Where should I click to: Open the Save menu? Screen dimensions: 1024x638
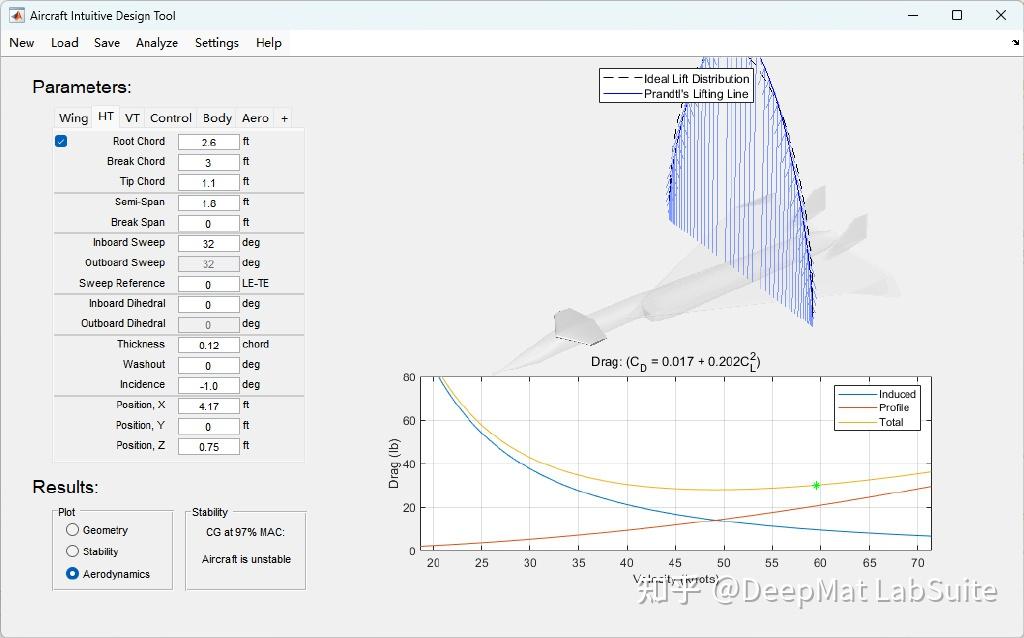coord(106,42)
